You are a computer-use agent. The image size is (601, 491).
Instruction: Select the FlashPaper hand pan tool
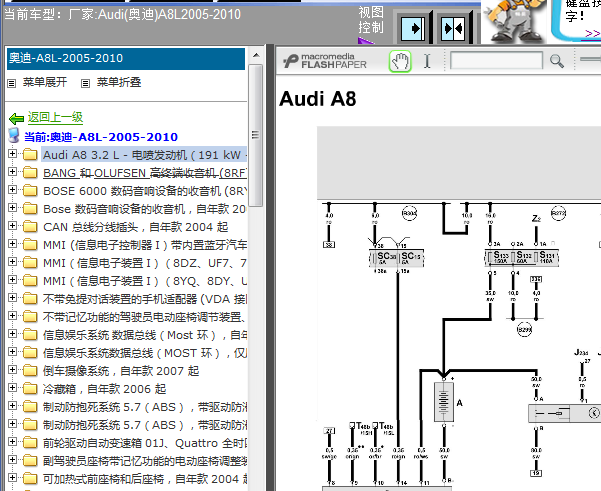[400, 61]
